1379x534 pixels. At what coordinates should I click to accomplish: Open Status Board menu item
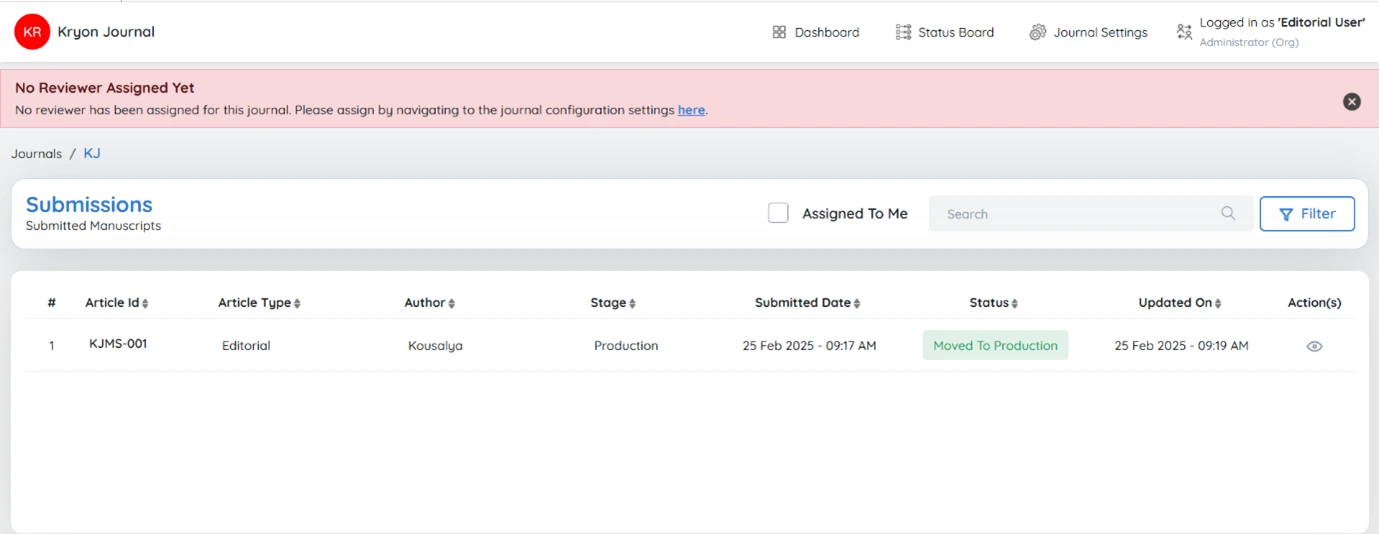[x=945, y=32]
